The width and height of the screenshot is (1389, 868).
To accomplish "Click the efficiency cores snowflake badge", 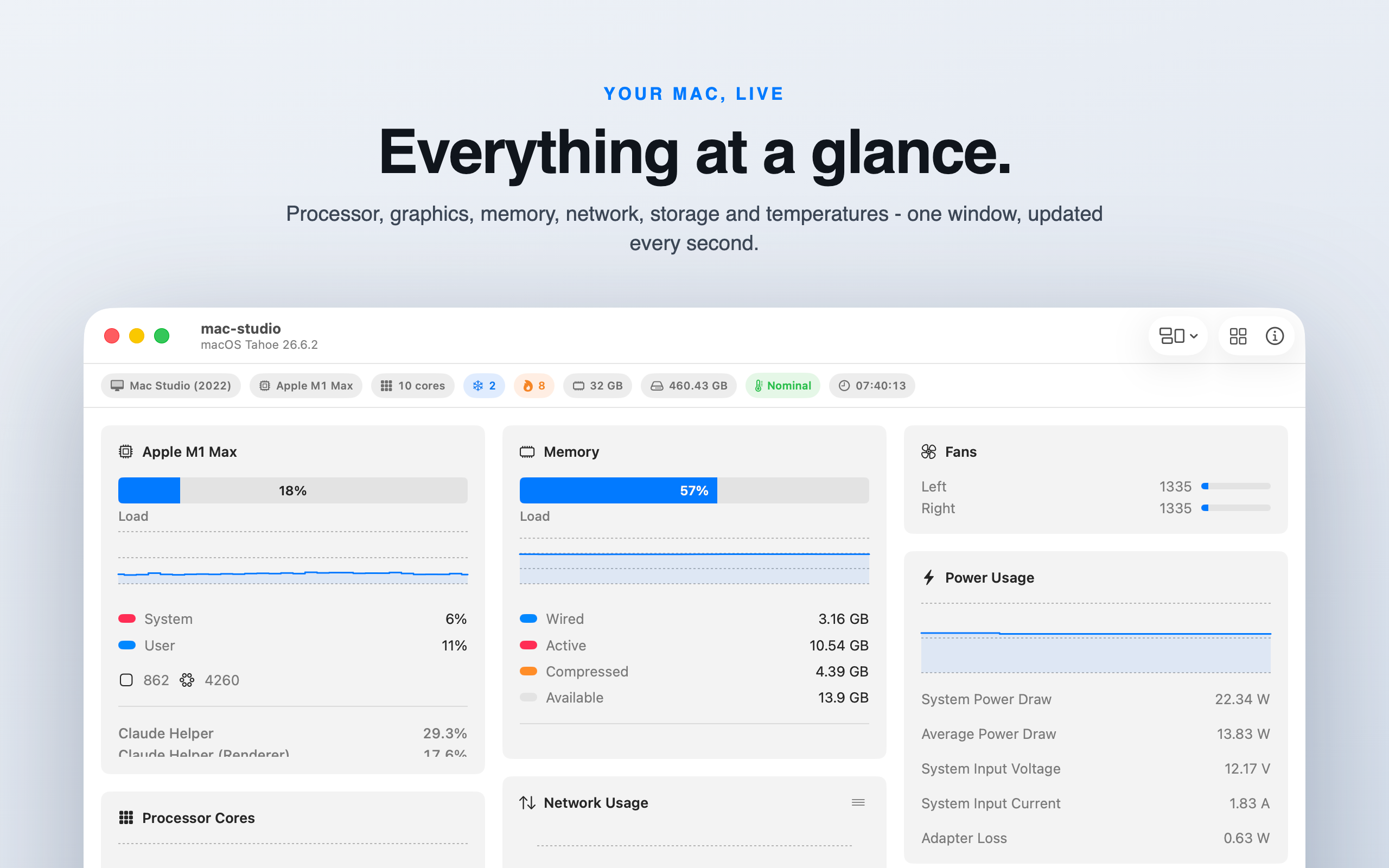I will (x=484, y=386).
